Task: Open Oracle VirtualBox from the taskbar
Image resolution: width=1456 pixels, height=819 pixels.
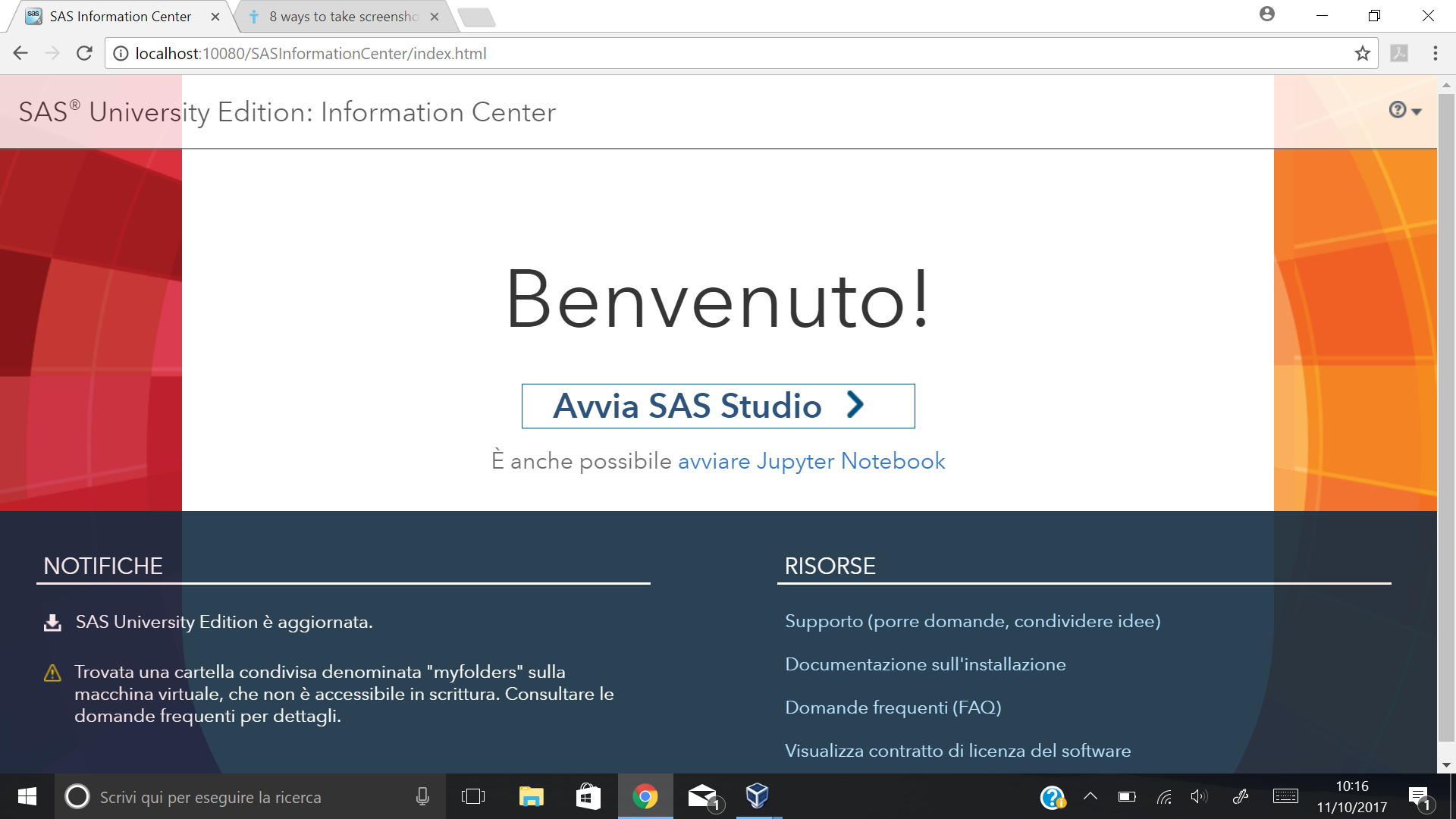Action: [x=756, y=796]
